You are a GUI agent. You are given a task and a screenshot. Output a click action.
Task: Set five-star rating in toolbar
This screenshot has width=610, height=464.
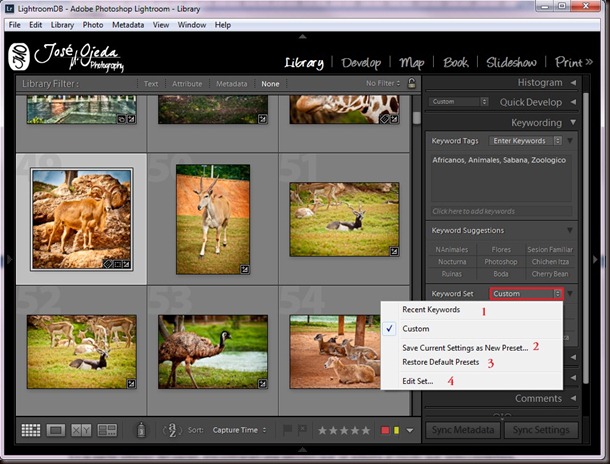pyautogui.click(x=366, y=431)
